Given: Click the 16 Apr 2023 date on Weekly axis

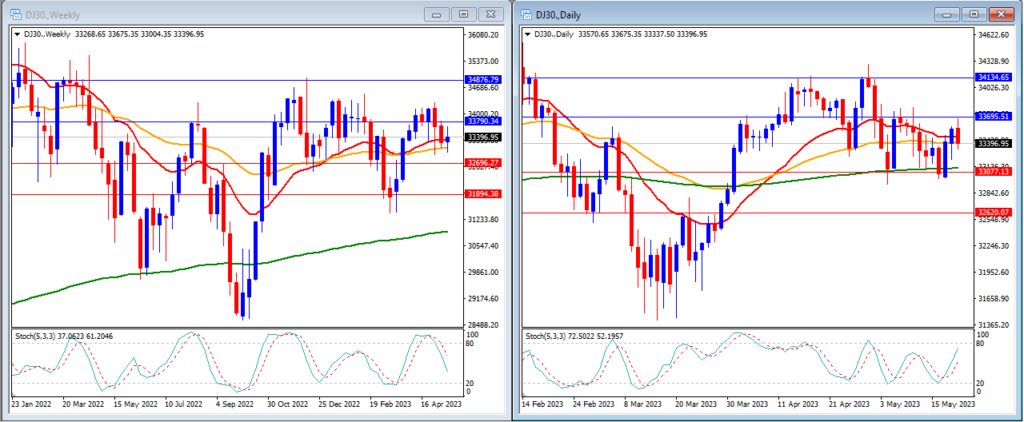Looking at the screenshot, I should point(441,404).
